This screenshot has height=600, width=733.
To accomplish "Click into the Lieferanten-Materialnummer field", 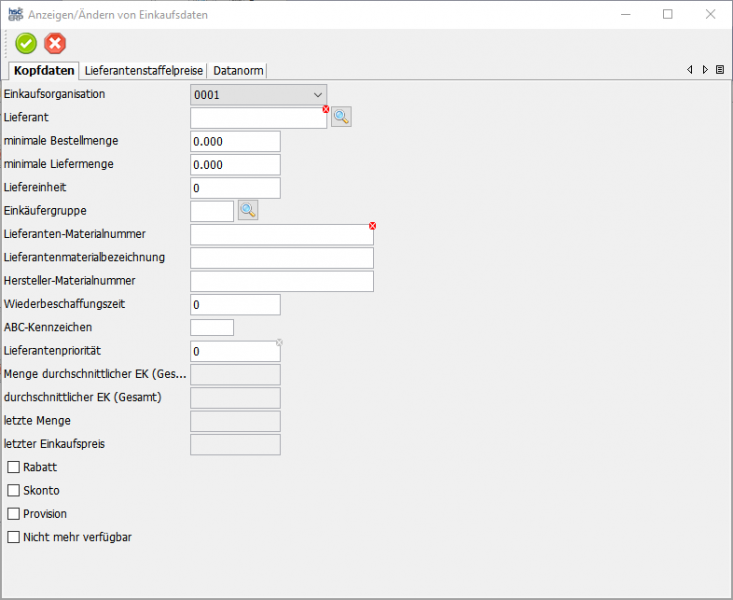I will coord(281,234).
